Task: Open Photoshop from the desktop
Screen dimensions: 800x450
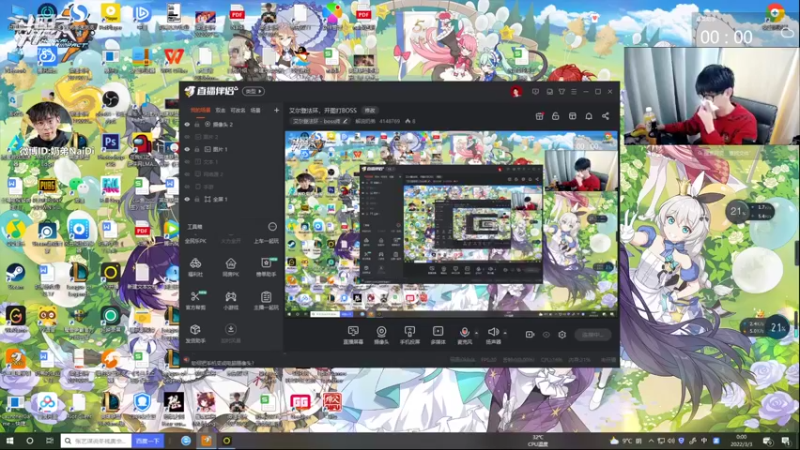Action: point(110,145)
